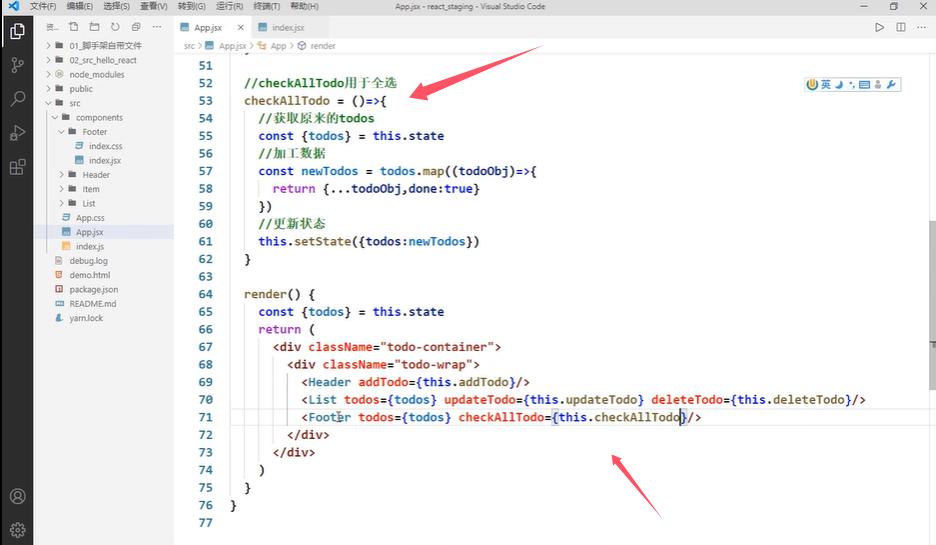This screenshot has width=936, height=545.
Task: Open the 终端(T) menu
Action: (x=266, y=6)
